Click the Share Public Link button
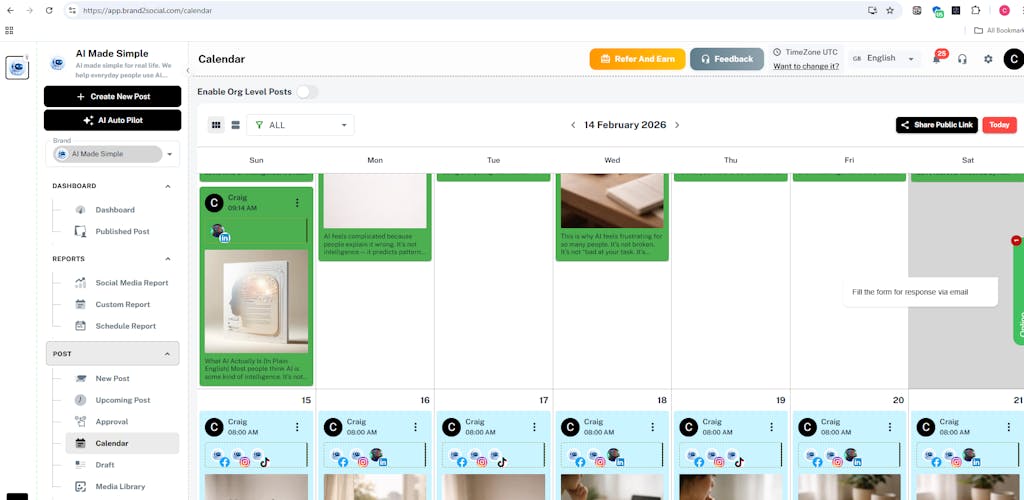 click(936, 125)
